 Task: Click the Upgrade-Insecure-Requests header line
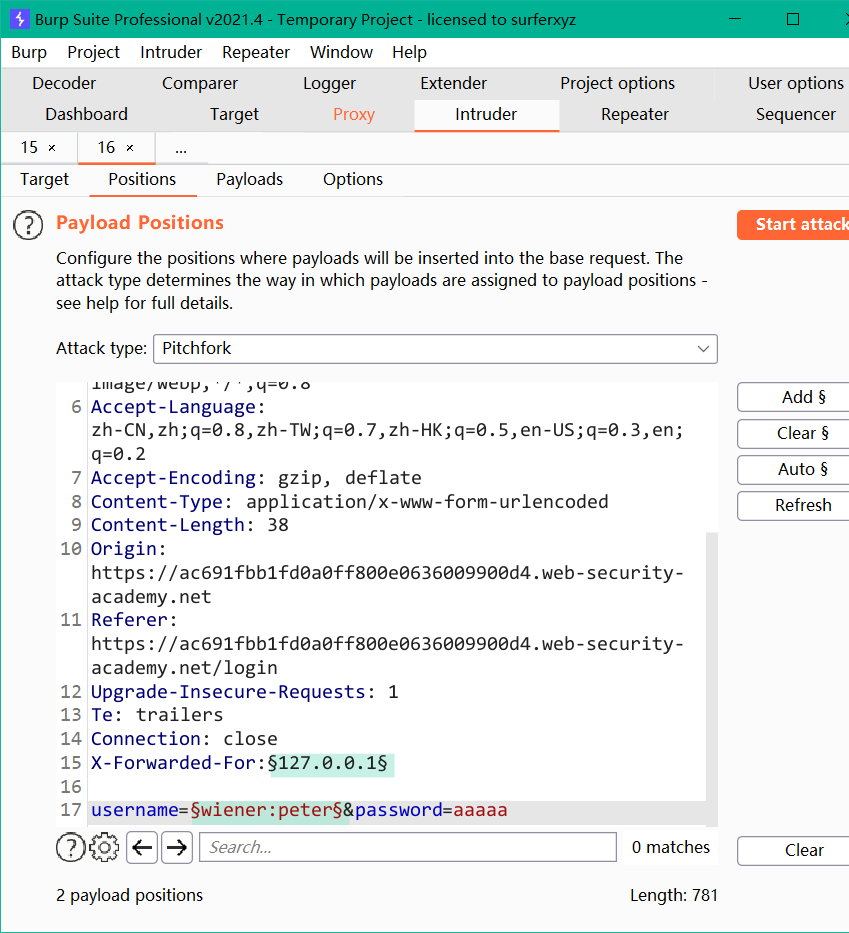pos(245,692)
